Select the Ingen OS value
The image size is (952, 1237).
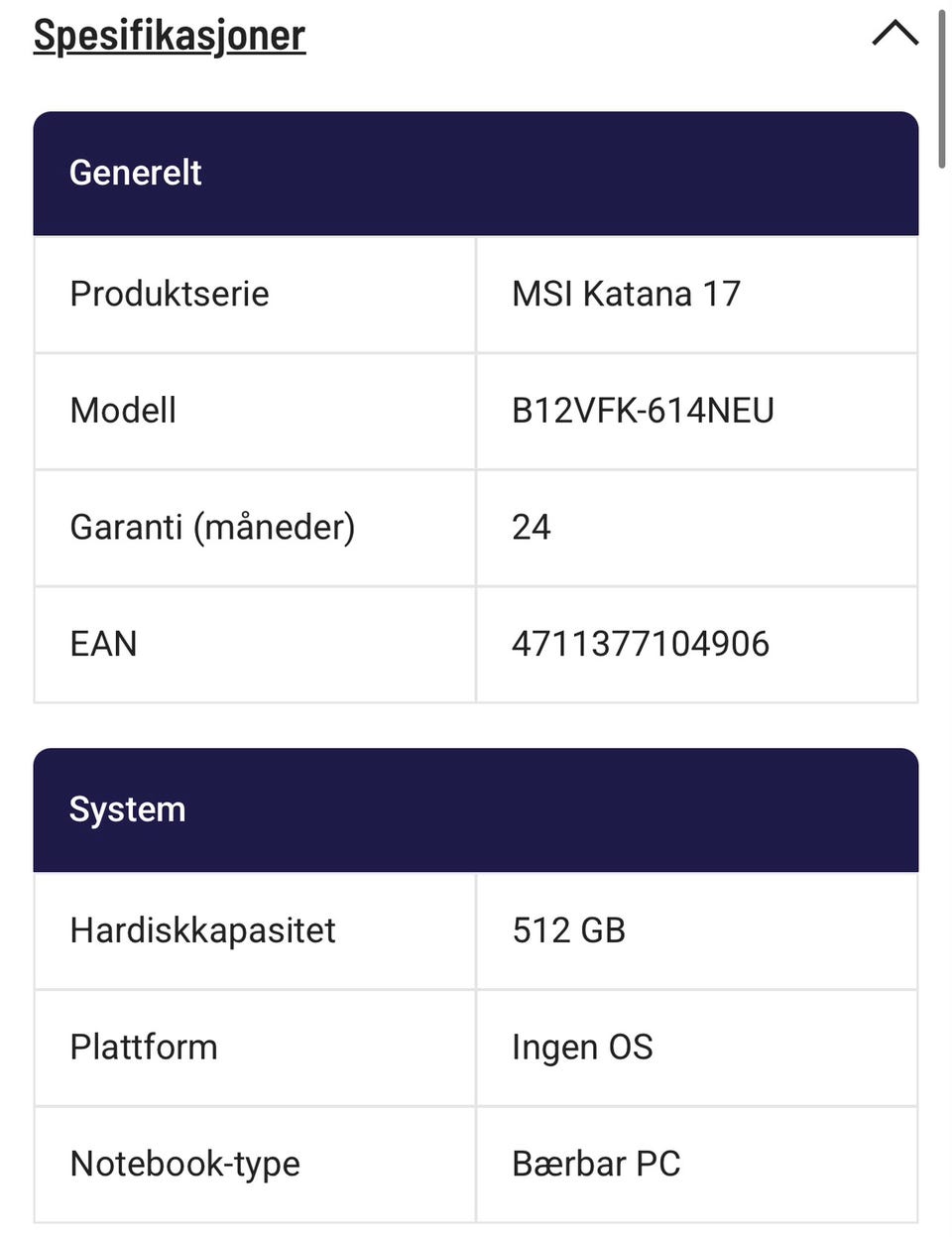(583, 1049)
